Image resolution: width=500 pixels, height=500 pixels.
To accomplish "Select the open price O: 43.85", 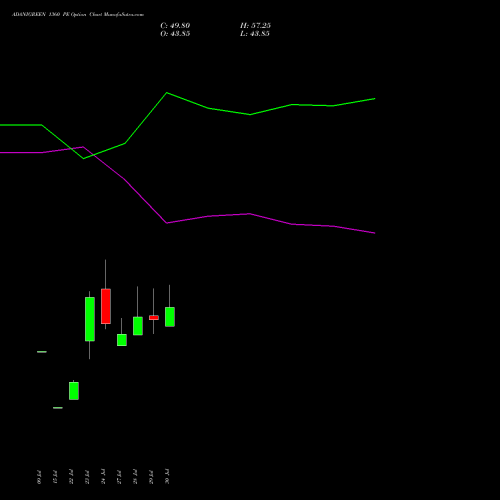I will pyautogui.click(x=175, y=34).
